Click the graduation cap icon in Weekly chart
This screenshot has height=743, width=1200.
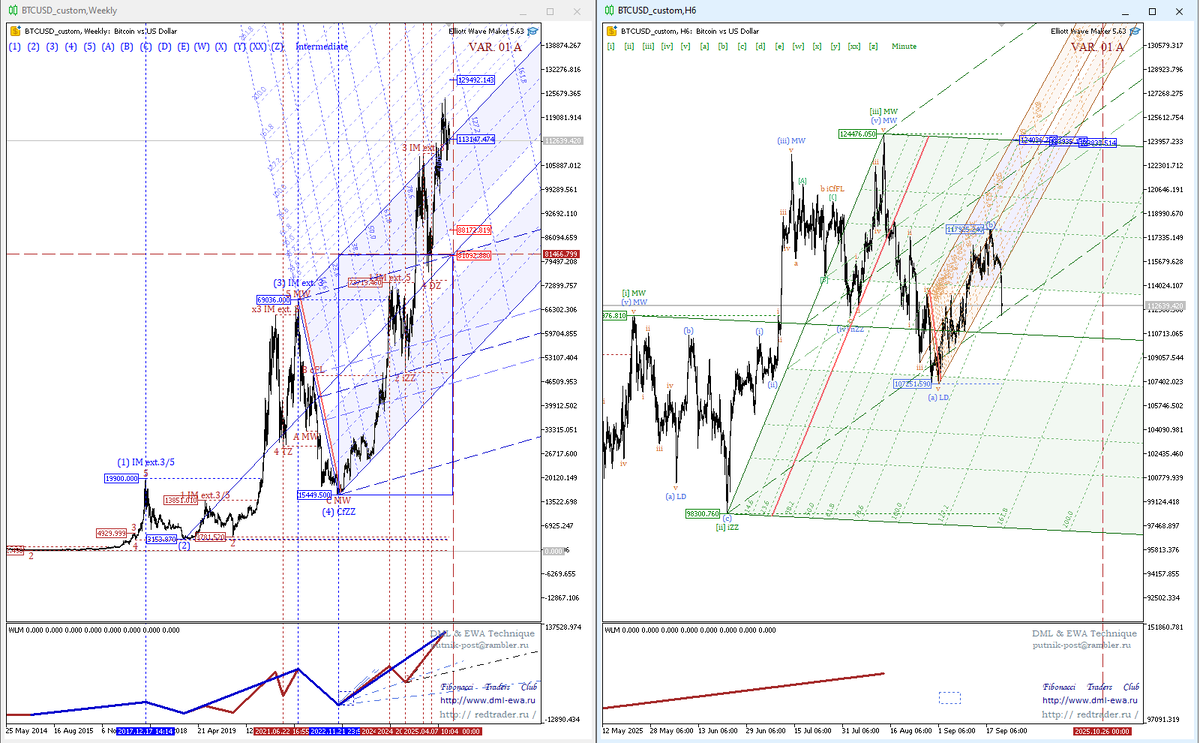(x=534, y=31)
